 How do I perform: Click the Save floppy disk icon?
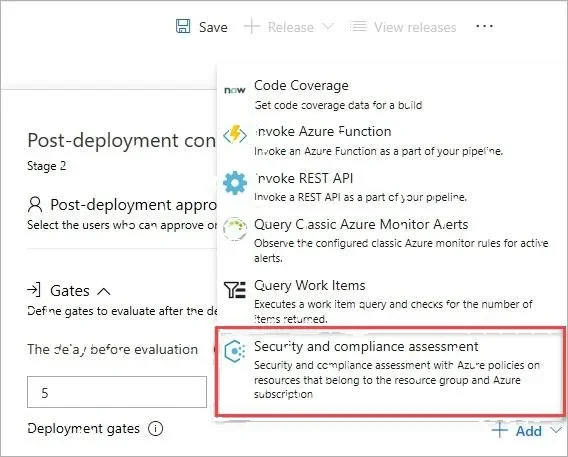click(x=183, y=26)
